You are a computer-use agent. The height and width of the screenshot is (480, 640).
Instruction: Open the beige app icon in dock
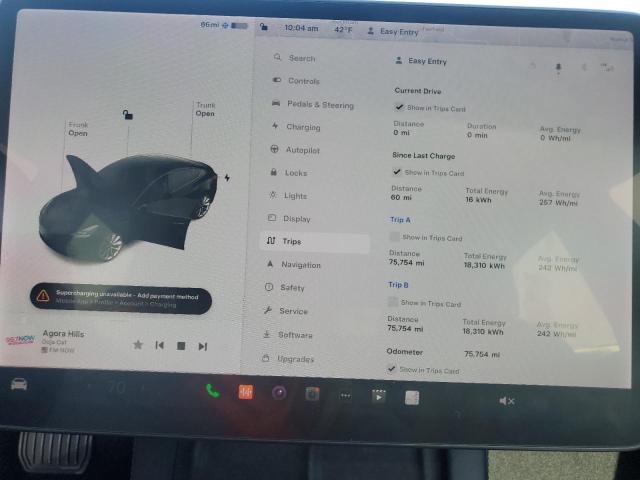point(412,398)
